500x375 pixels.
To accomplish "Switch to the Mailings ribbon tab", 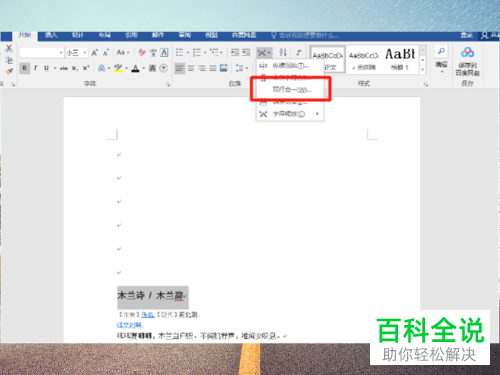I will tap(158, 35).
